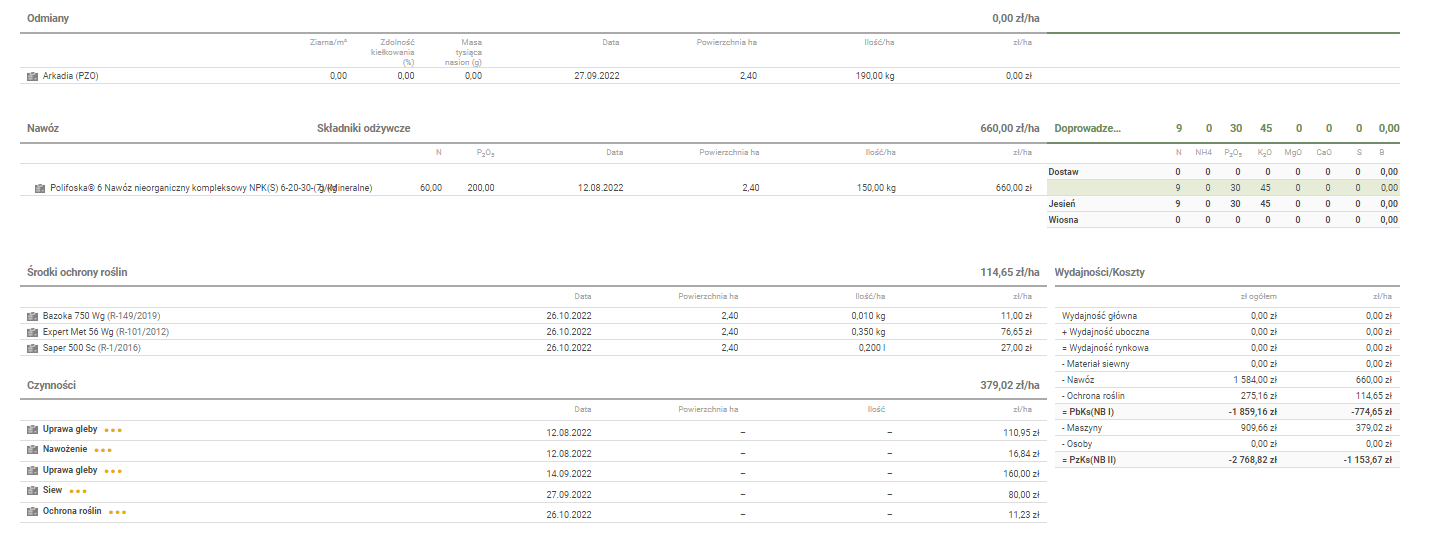This screenshot has height=540, width=1442.
Task: Open the three-dot menu for Nawożenie
Action: 103,451
